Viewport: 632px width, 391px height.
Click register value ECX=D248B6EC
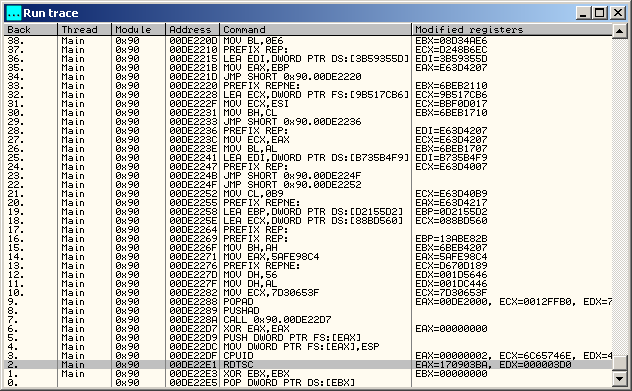click(x=451, y=50)
